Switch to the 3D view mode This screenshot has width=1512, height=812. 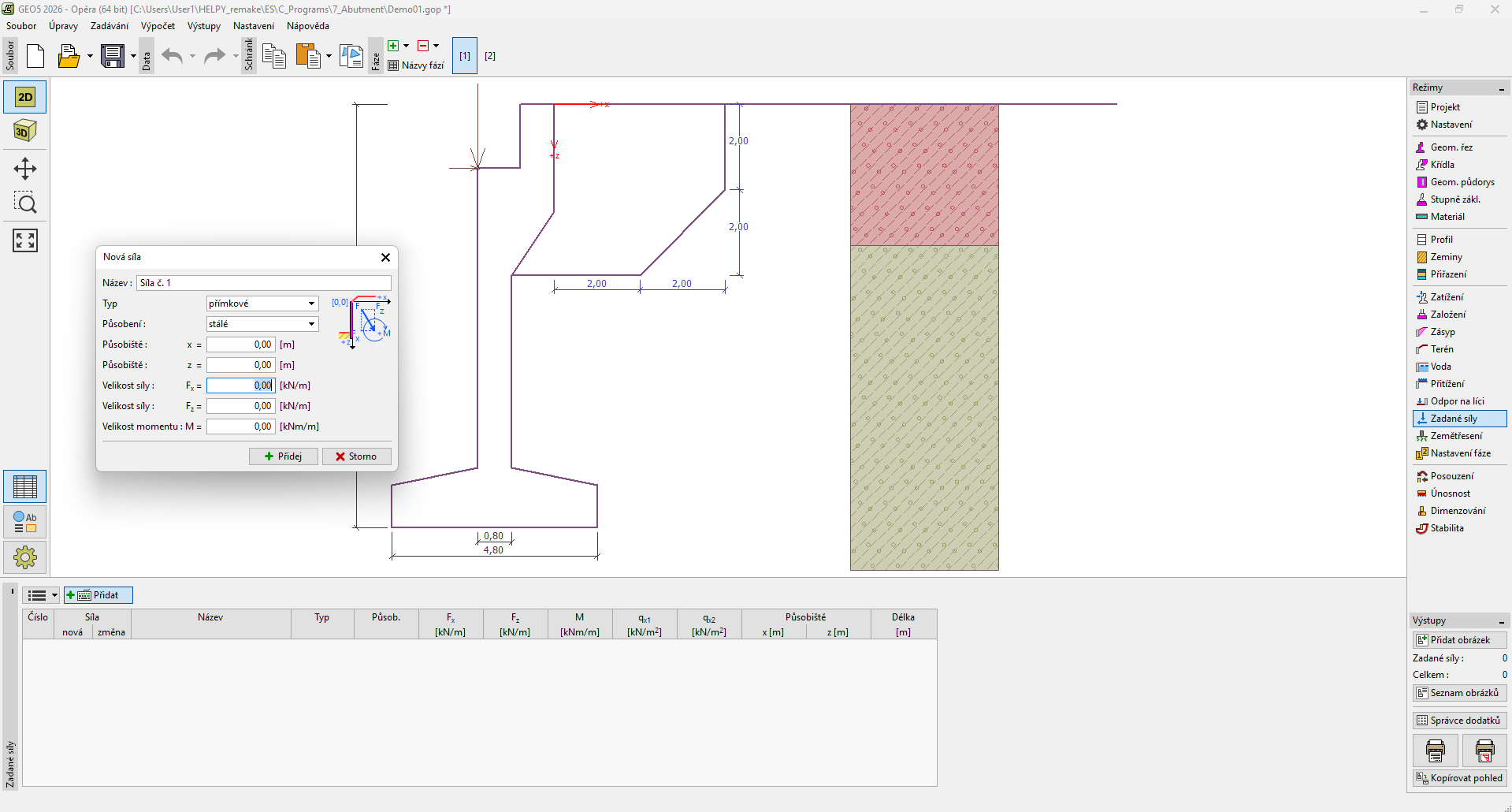(x=25, y=132)
